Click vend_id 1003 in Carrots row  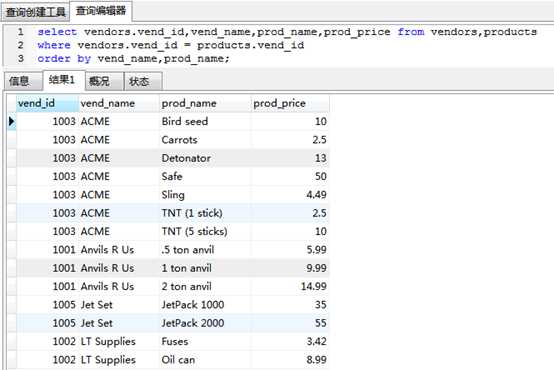click(47, 140)
